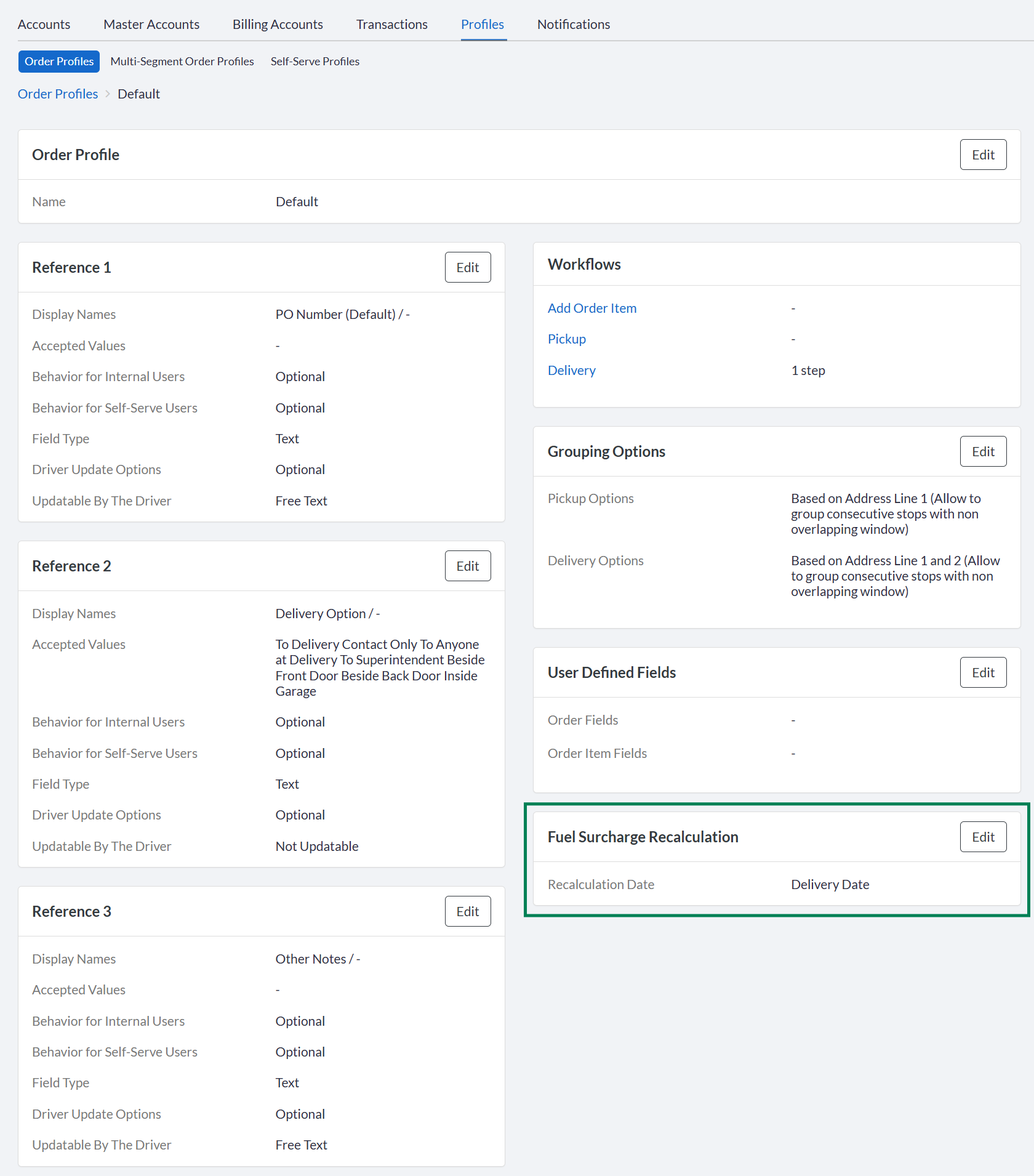Edit Fuel Surcharge Recalculation settings
Screen dimensions: 1034x1176
[x=983, y=837]
